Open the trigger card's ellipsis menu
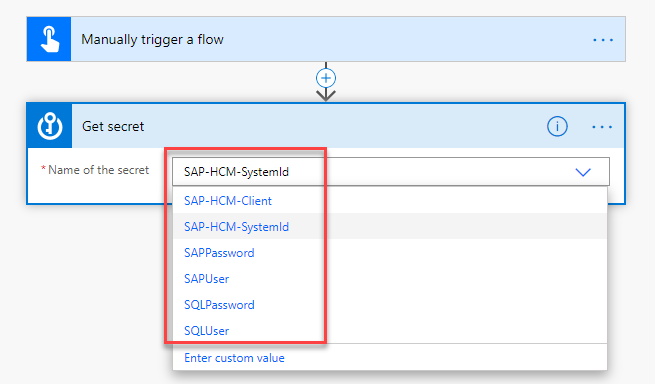The image size is (655, 384). click(603, 40)
